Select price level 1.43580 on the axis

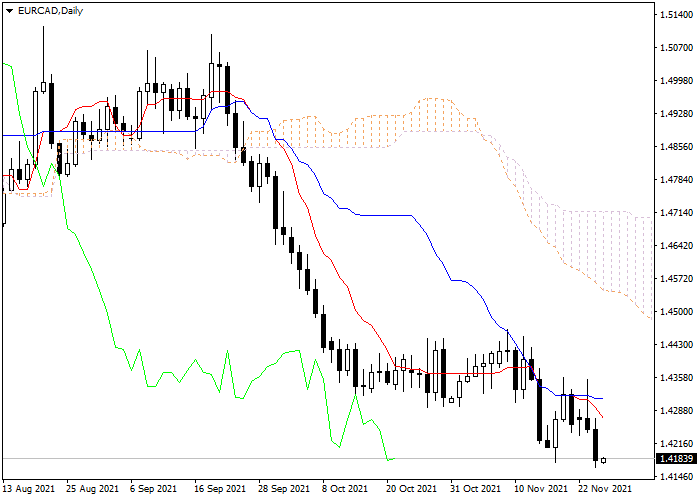tap(676, 378)
